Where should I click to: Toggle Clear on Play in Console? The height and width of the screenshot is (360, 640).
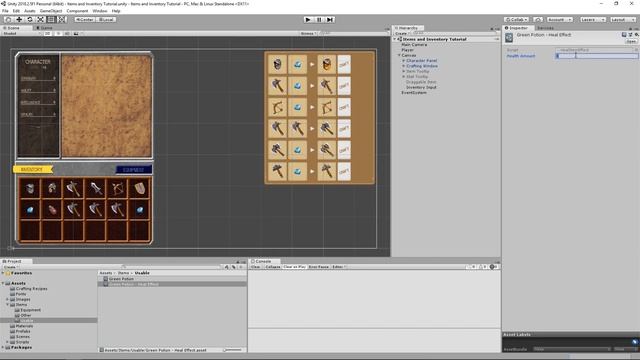pos(294,267)
